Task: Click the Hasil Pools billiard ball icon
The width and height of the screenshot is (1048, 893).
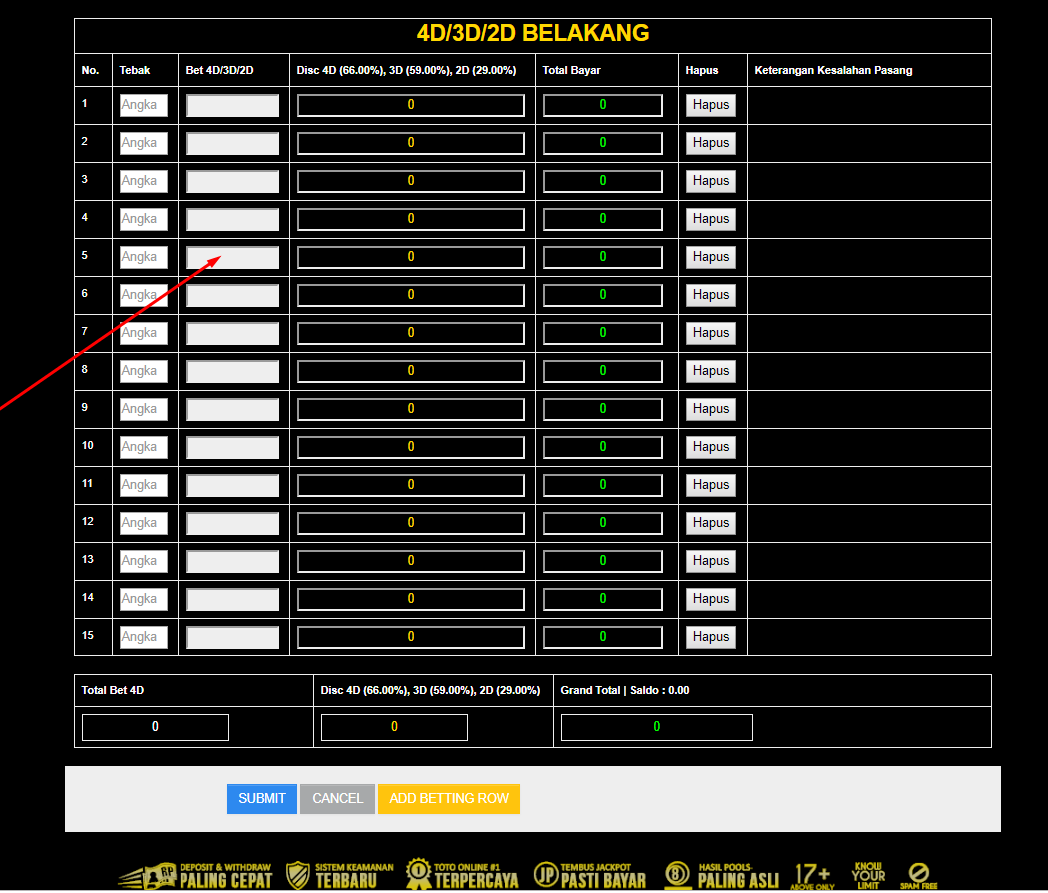Action: (x=678, y=875)
